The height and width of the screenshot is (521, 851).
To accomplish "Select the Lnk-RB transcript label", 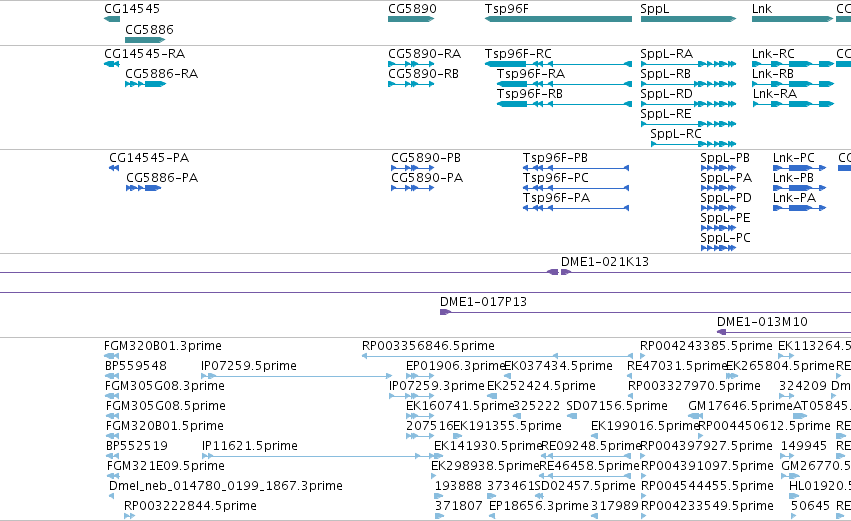I will [773, 74].
